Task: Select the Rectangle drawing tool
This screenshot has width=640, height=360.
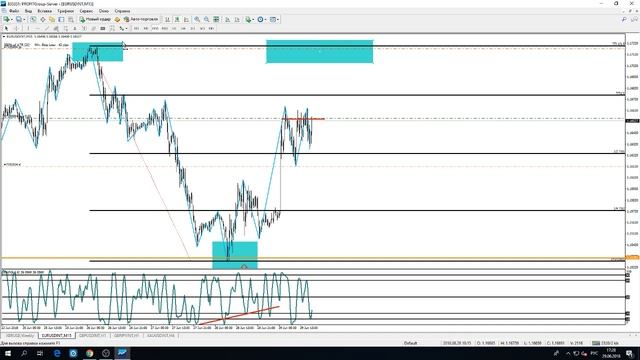Action: coord(103,29)
